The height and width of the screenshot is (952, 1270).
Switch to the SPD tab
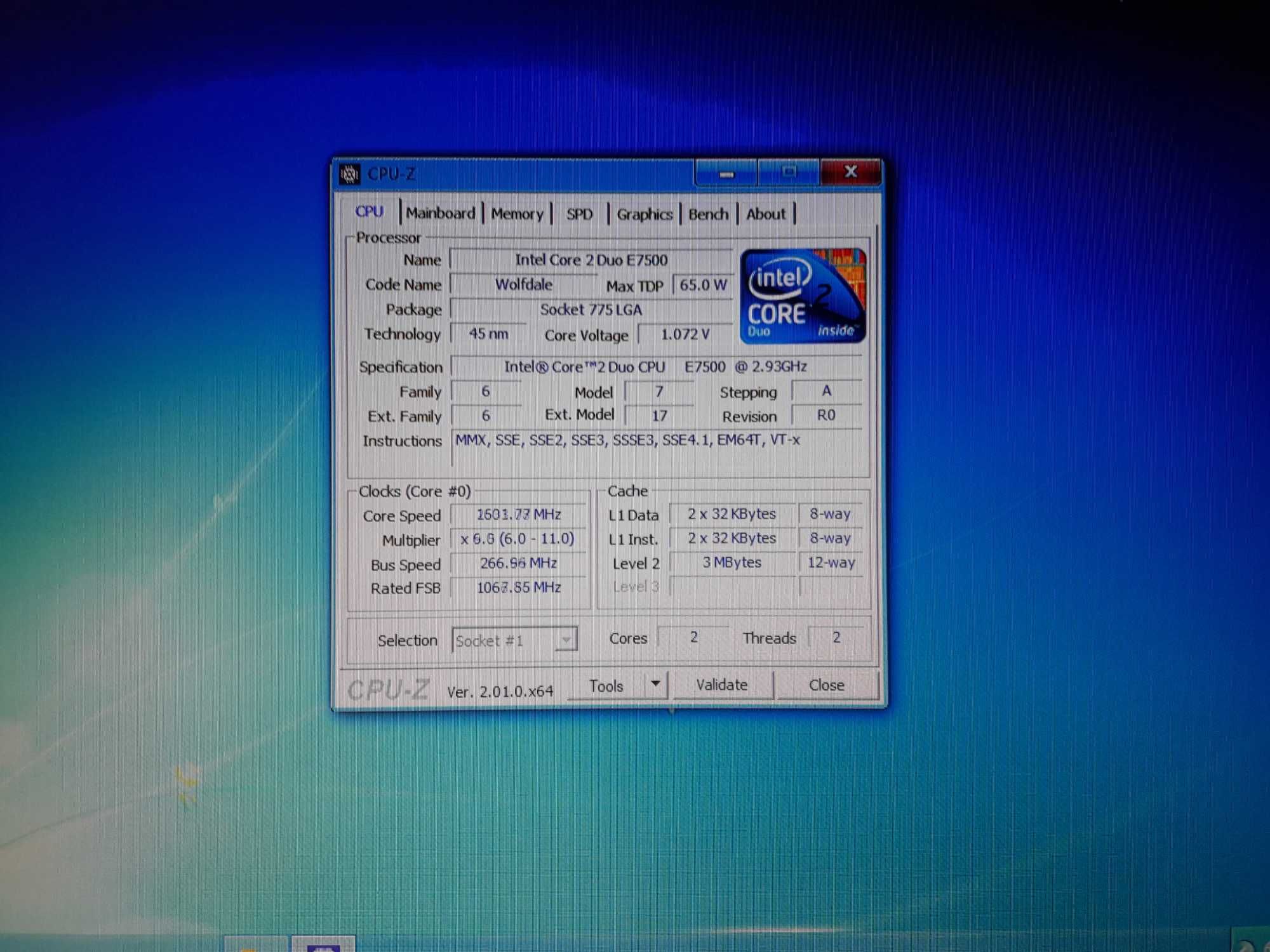(x=579, y=214)
